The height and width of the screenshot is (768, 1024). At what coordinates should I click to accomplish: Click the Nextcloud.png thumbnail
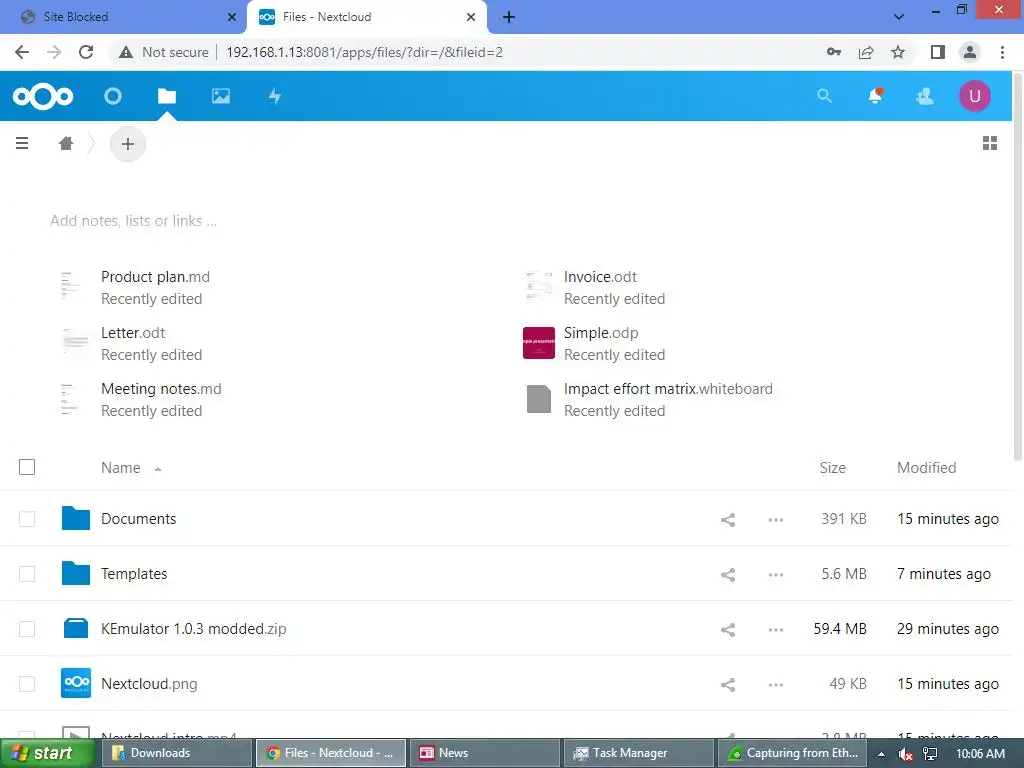pos(76,683)
